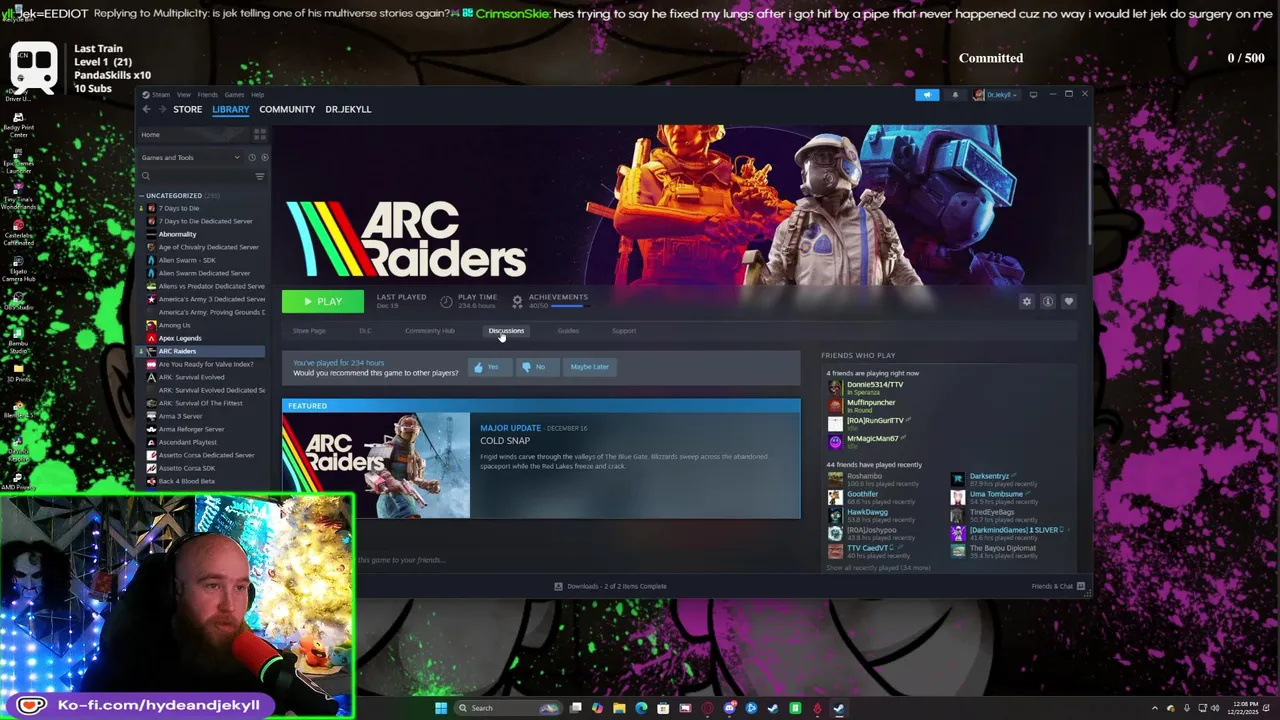
Task: Open the Steam menu
Action: tap(161, 95)
